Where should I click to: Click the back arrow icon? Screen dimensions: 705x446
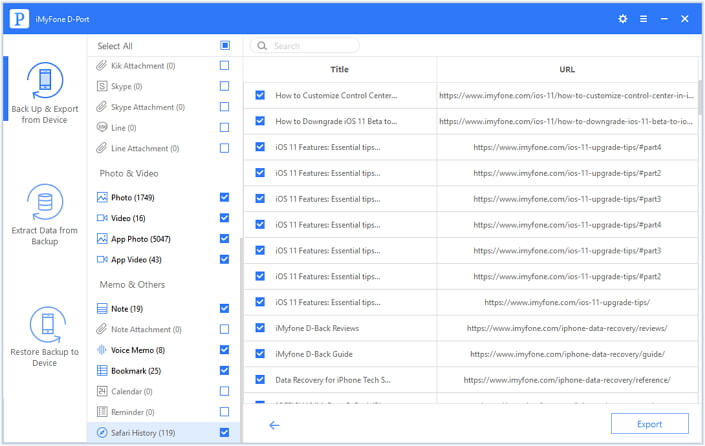pos(274,425)
